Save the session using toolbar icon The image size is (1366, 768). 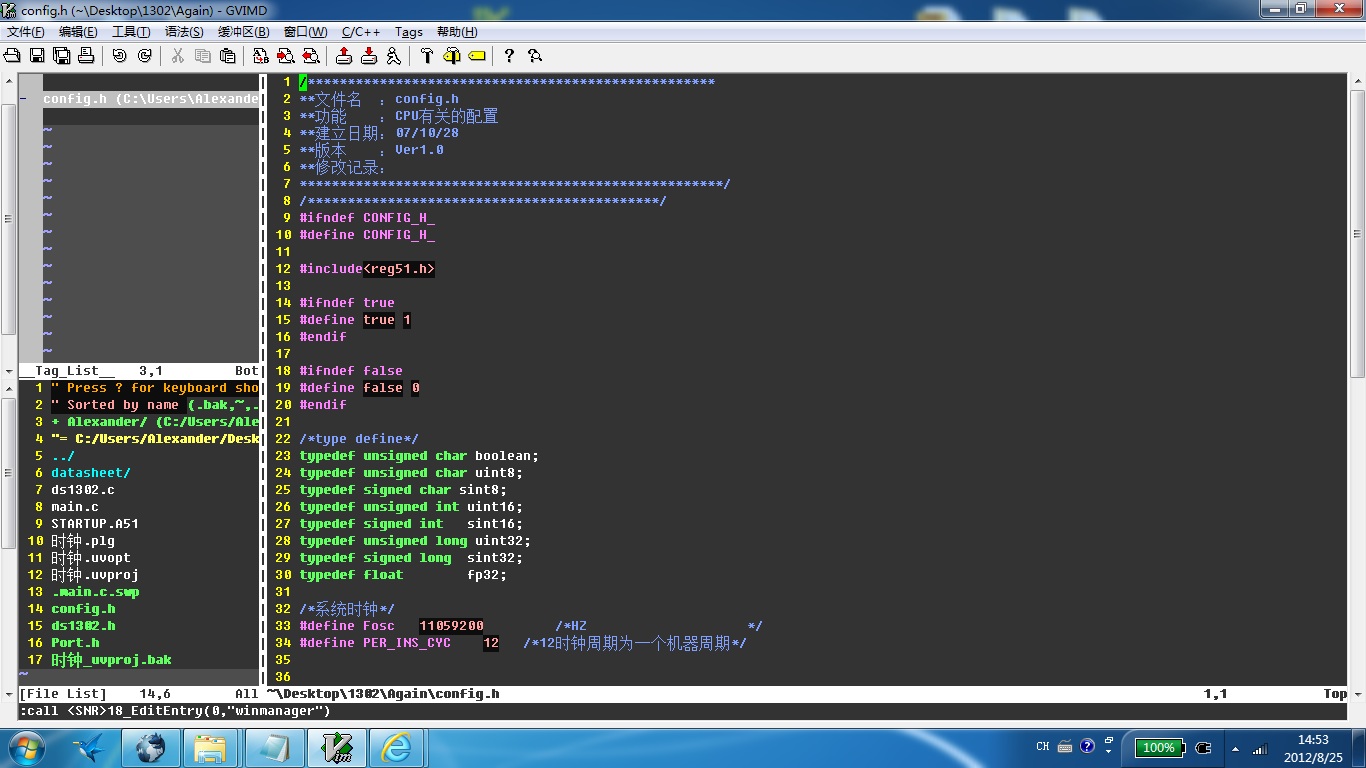368,56
